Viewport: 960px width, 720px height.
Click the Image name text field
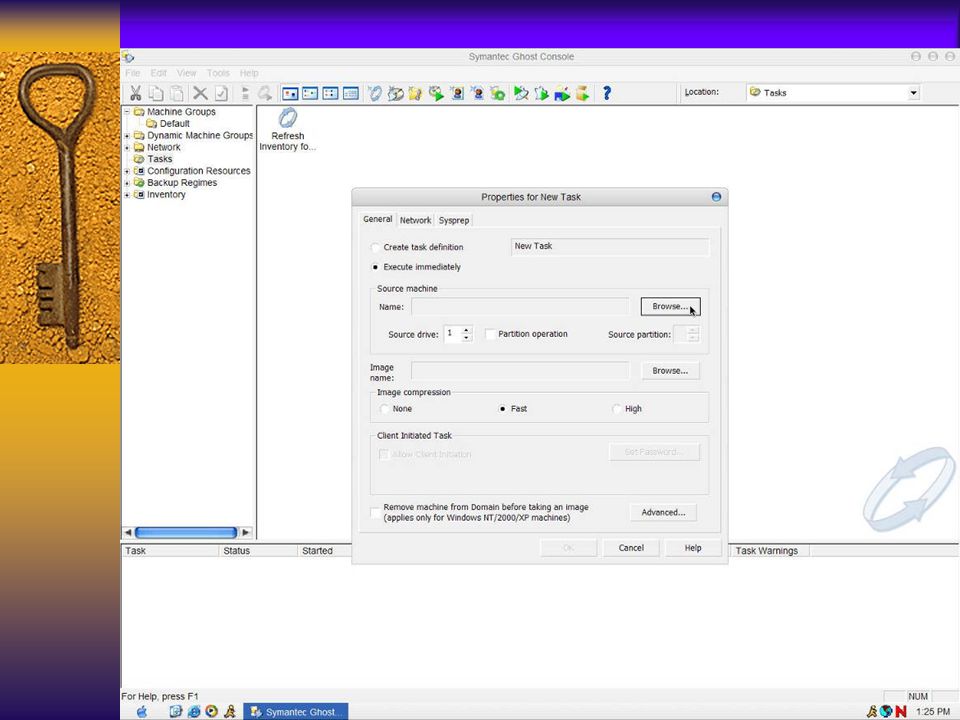(x=520, y=370)
